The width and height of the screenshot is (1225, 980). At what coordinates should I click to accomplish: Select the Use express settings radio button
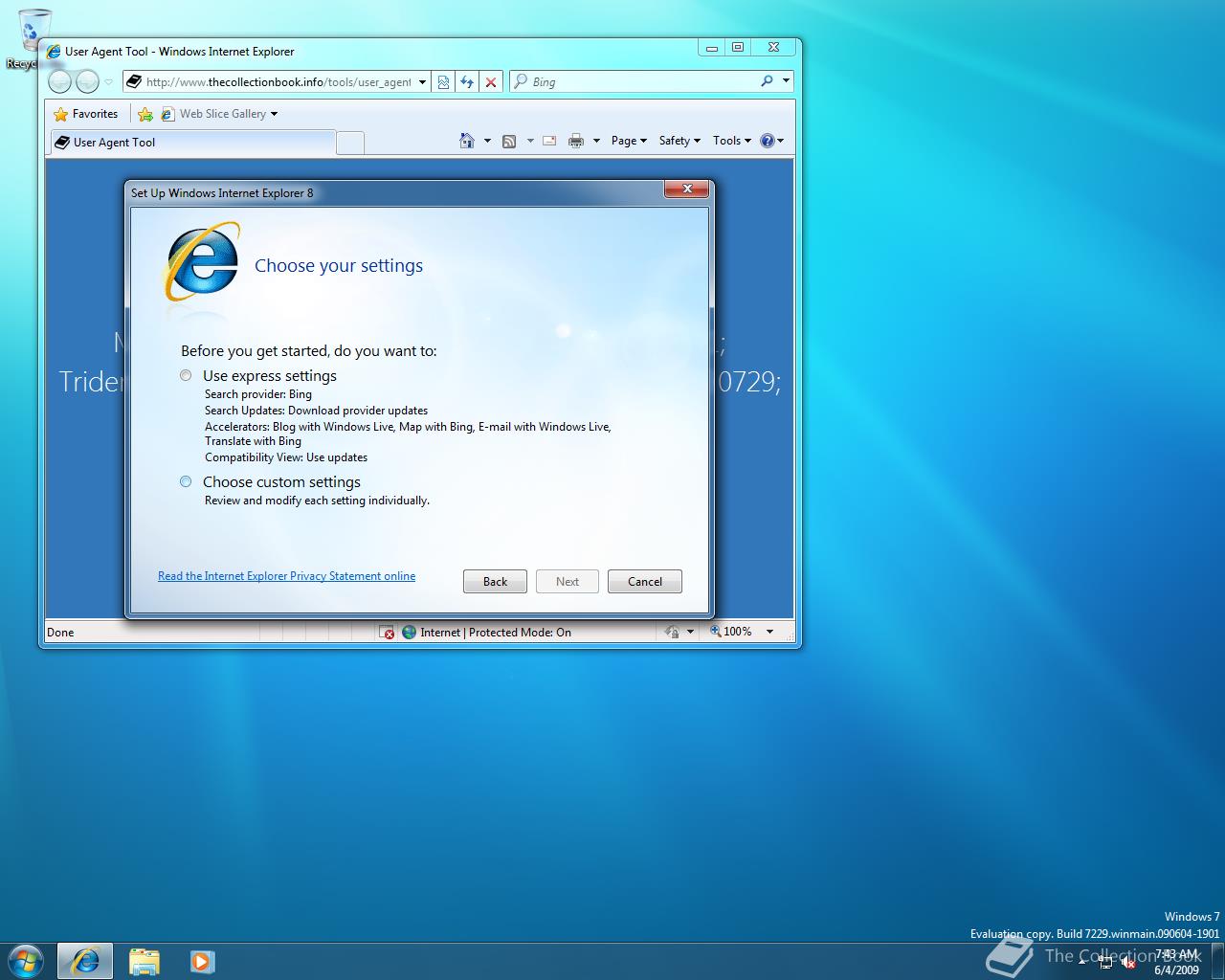pos(186,375)
